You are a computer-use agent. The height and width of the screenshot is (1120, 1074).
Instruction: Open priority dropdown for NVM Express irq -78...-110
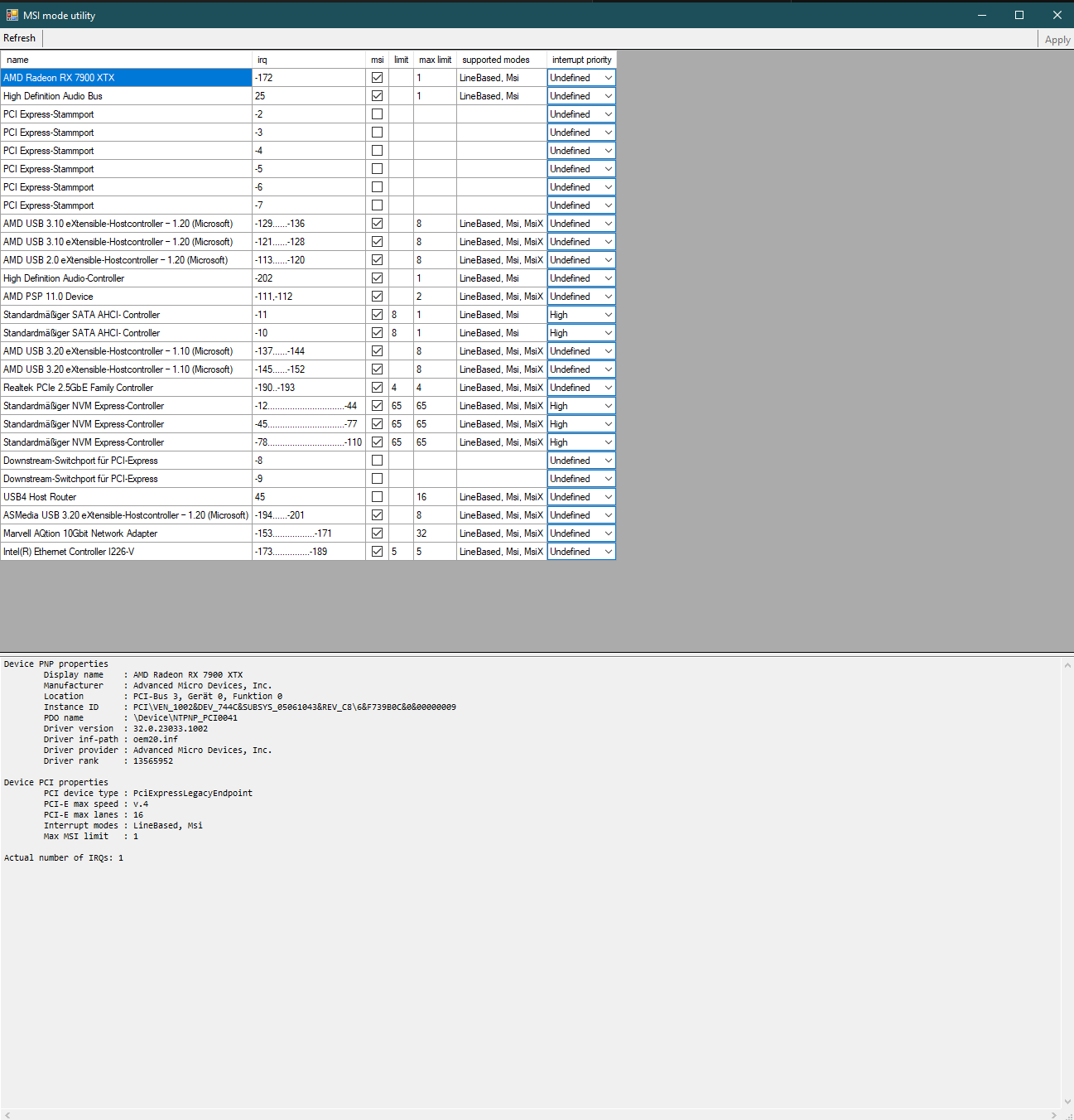point(608,442)
